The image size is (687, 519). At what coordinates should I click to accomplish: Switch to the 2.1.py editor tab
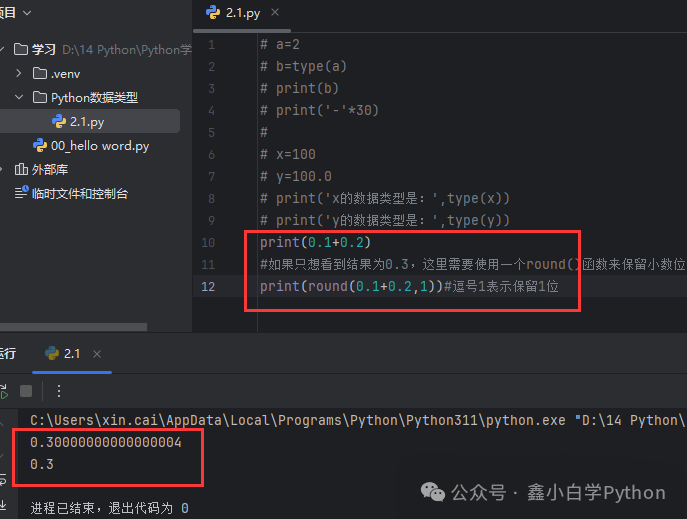(243, 13)
